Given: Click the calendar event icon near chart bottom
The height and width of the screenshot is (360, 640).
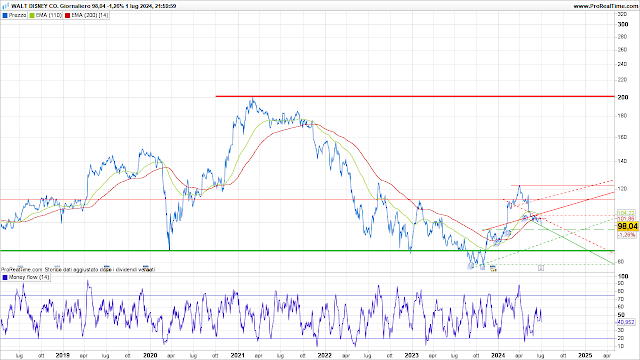Looking at the screenshot, I should click(x=493, y=268).
